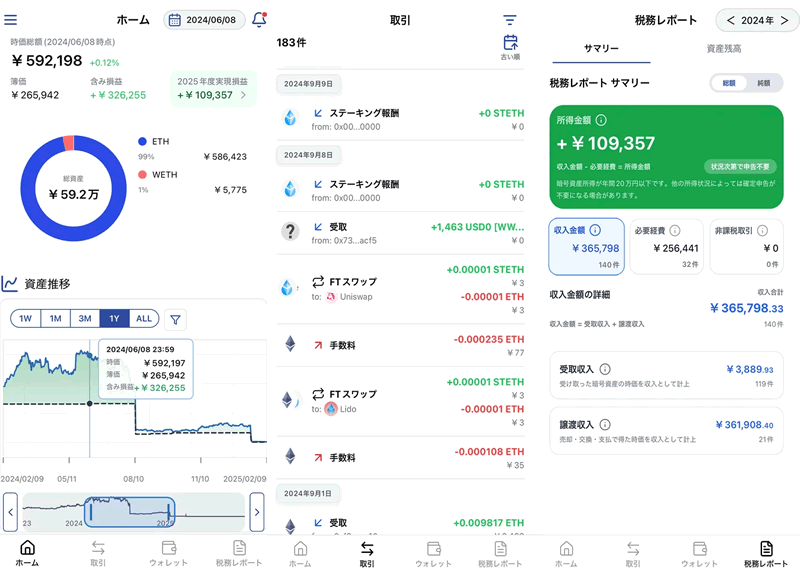Switch the report toggle to 純額
This screenshot has height=577, width=800.
[x=763, y=84]
